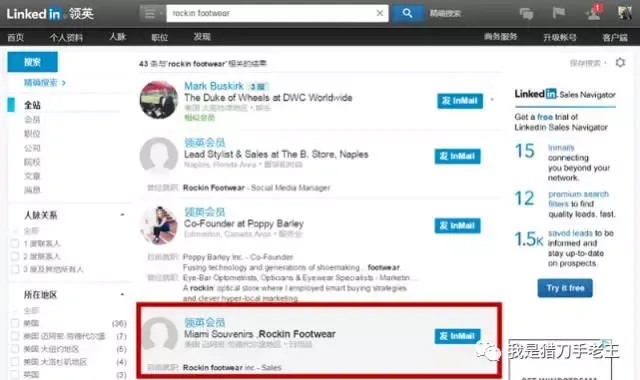Open the save-search dropdown next to the gear

[588, 63]
